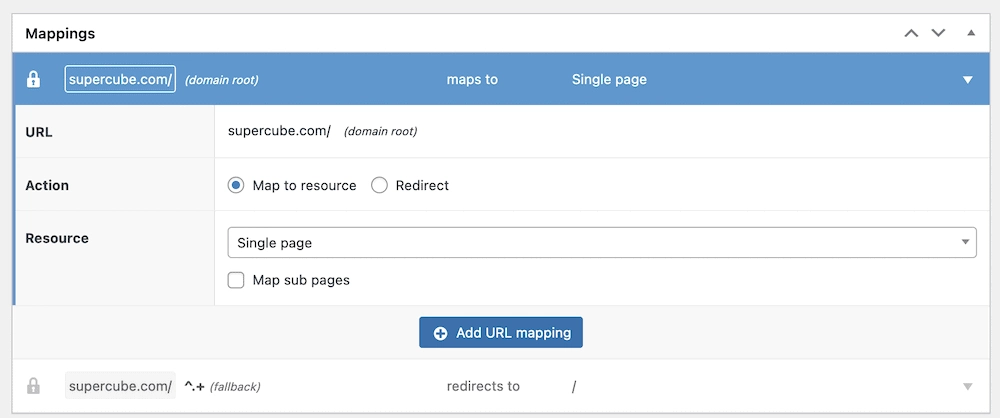The height and width of the screenshot is (418, 1000).
Task: Click plus icon on Add URL mapping
Action: click(x=440, y=333)
